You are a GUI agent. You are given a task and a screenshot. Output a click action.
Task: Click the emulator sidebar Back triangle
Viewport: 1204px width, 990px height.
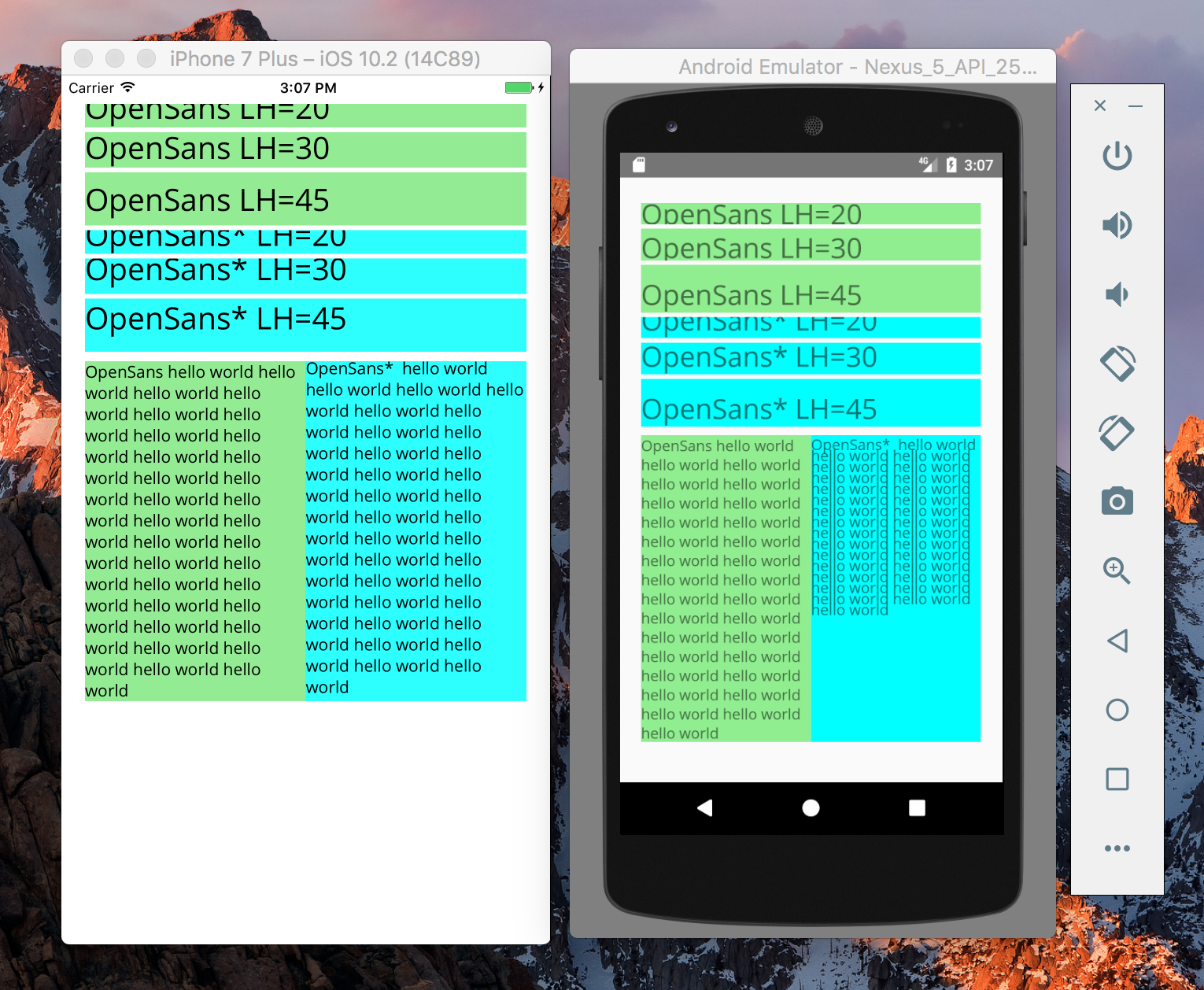pyautogui.click(x=1117, y=641)
